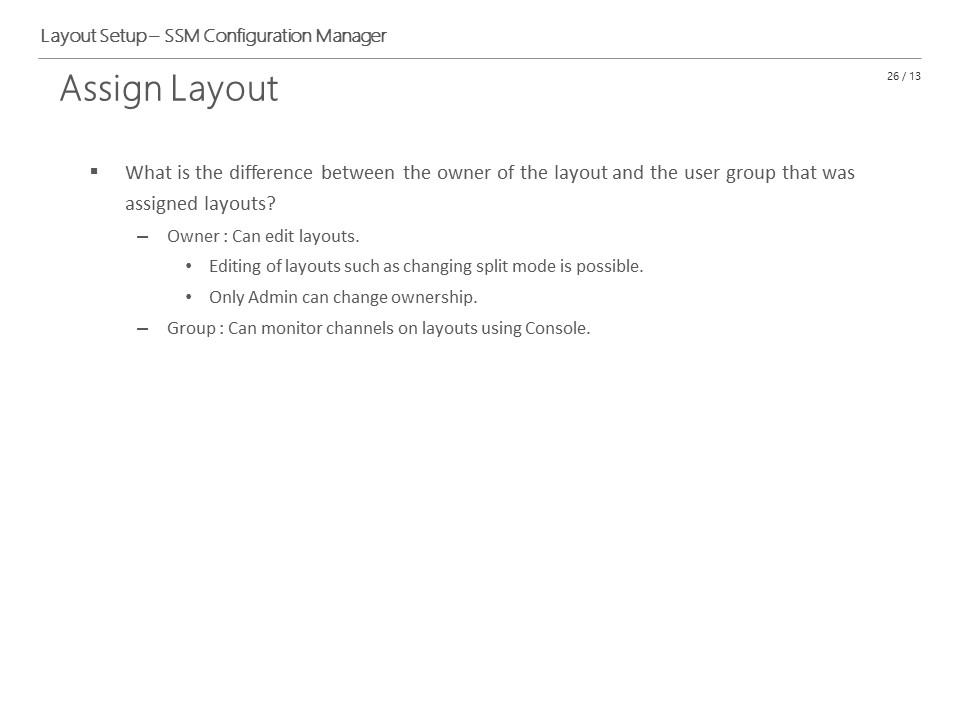
Task: Click the question line starting 'What is the difference'
Action: [490, 173]
